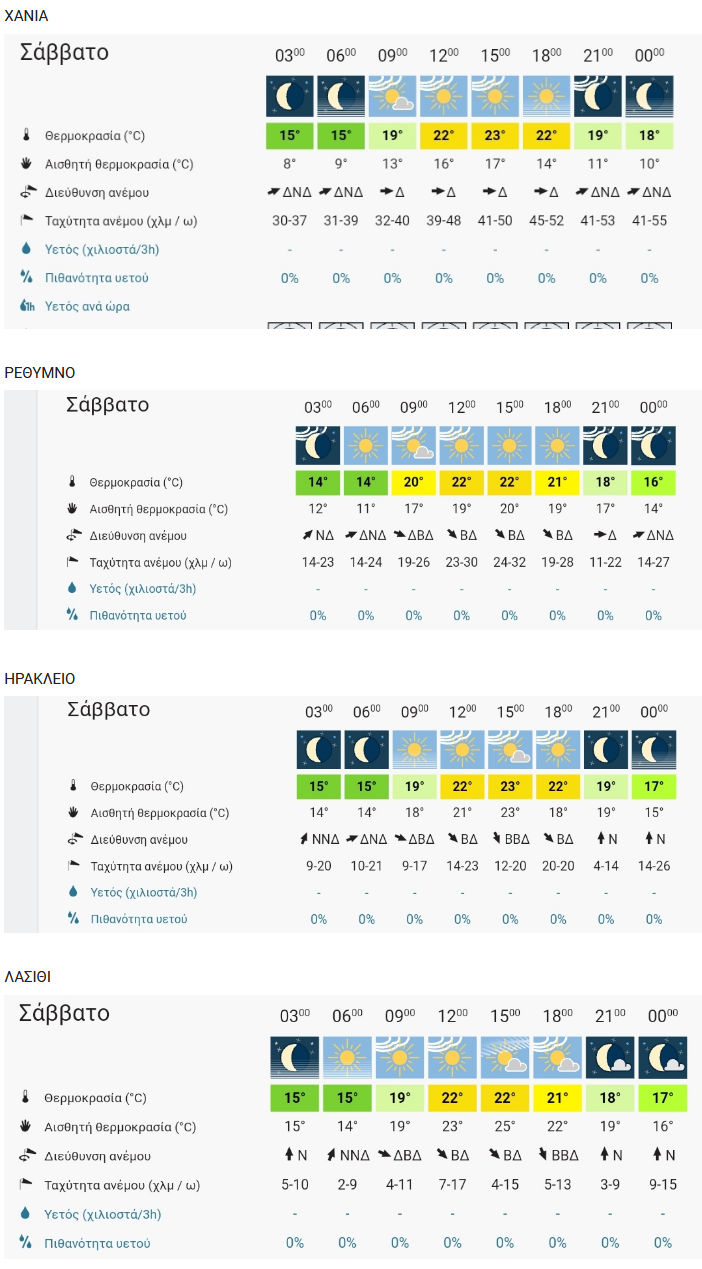Click ΡΕΘΥΜΝΟ's 20° temperature cell at 09:00

tap(414, 482)
